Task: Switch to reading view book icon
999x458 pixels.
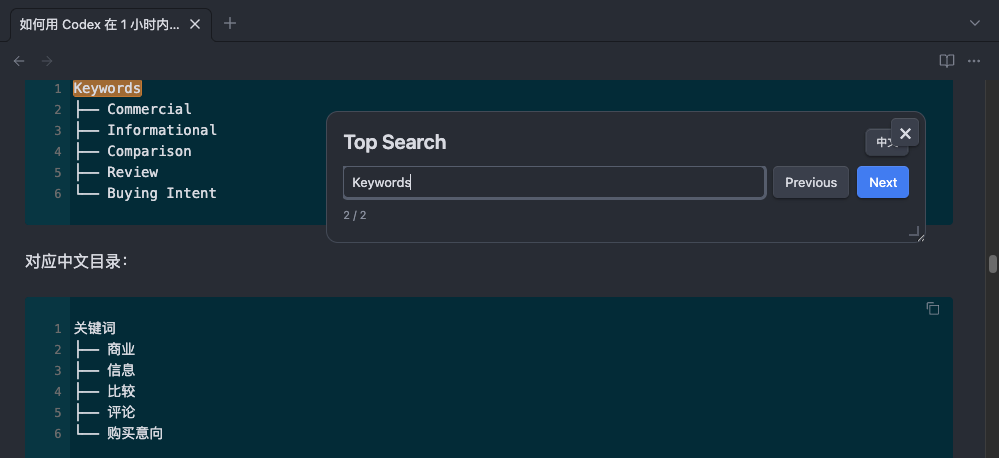Action: [947, 61]
